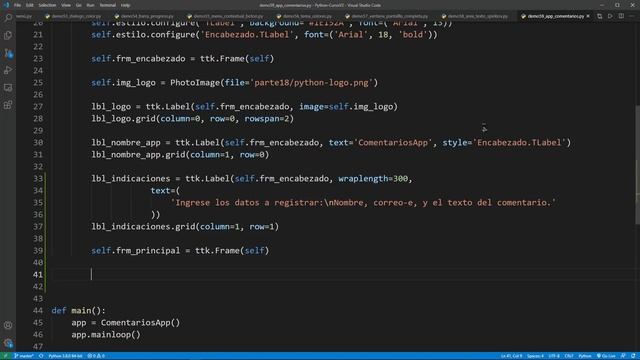Split the editor to the right
640x360 pixels.
click(x=621, y=16)
